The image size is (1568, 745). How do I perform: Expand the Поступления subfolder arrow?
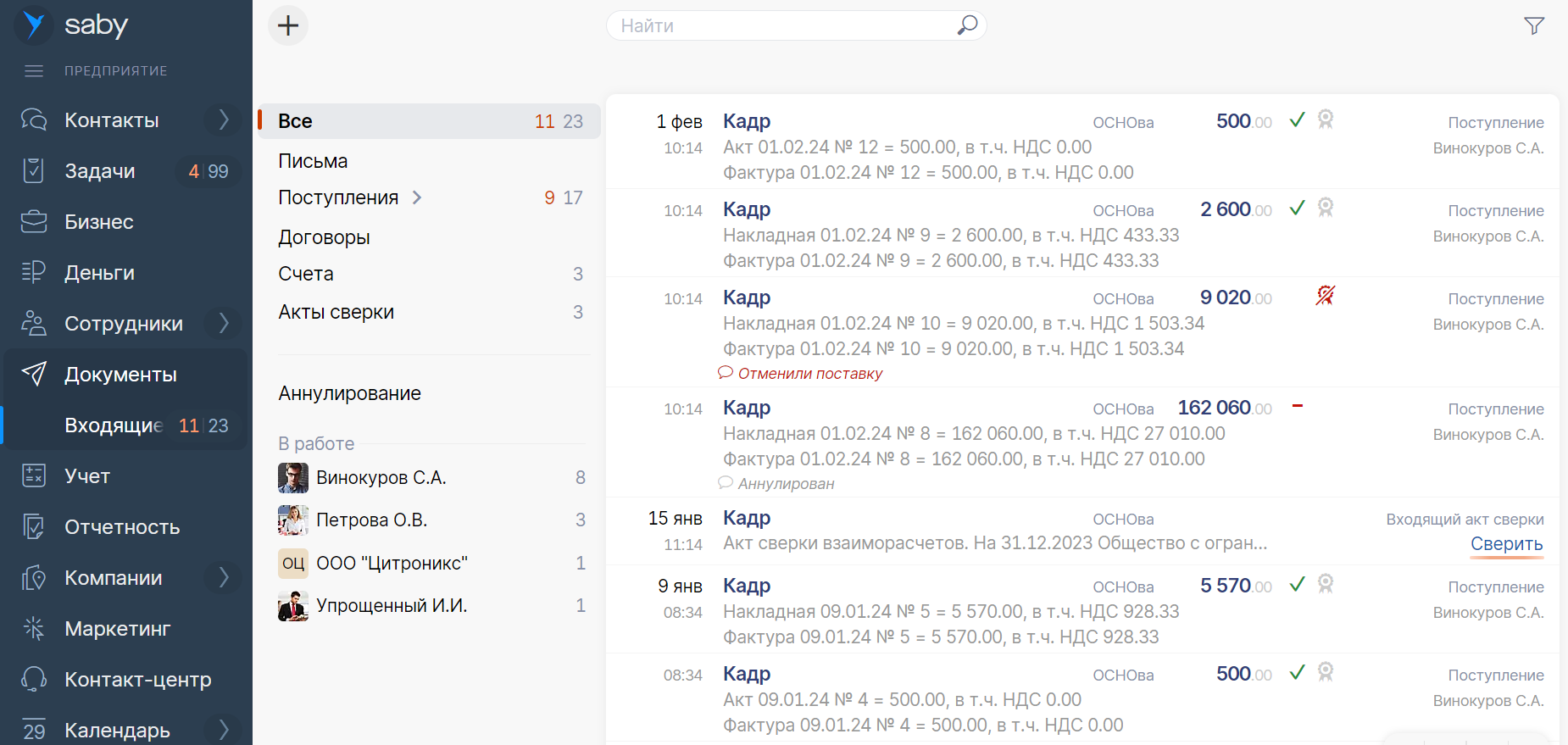point(417,197)
